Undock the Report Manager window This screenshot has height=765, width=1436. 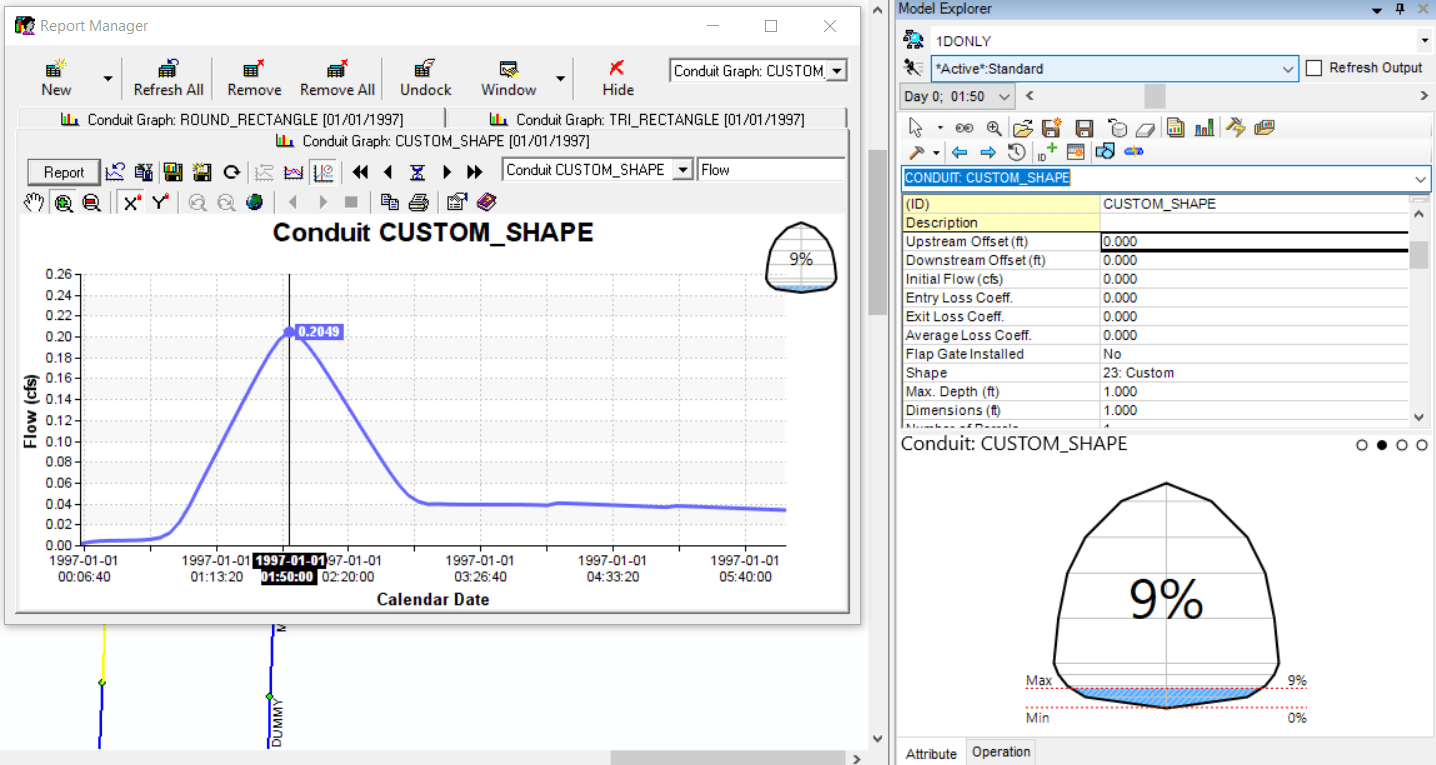click(x=425, y=78)
